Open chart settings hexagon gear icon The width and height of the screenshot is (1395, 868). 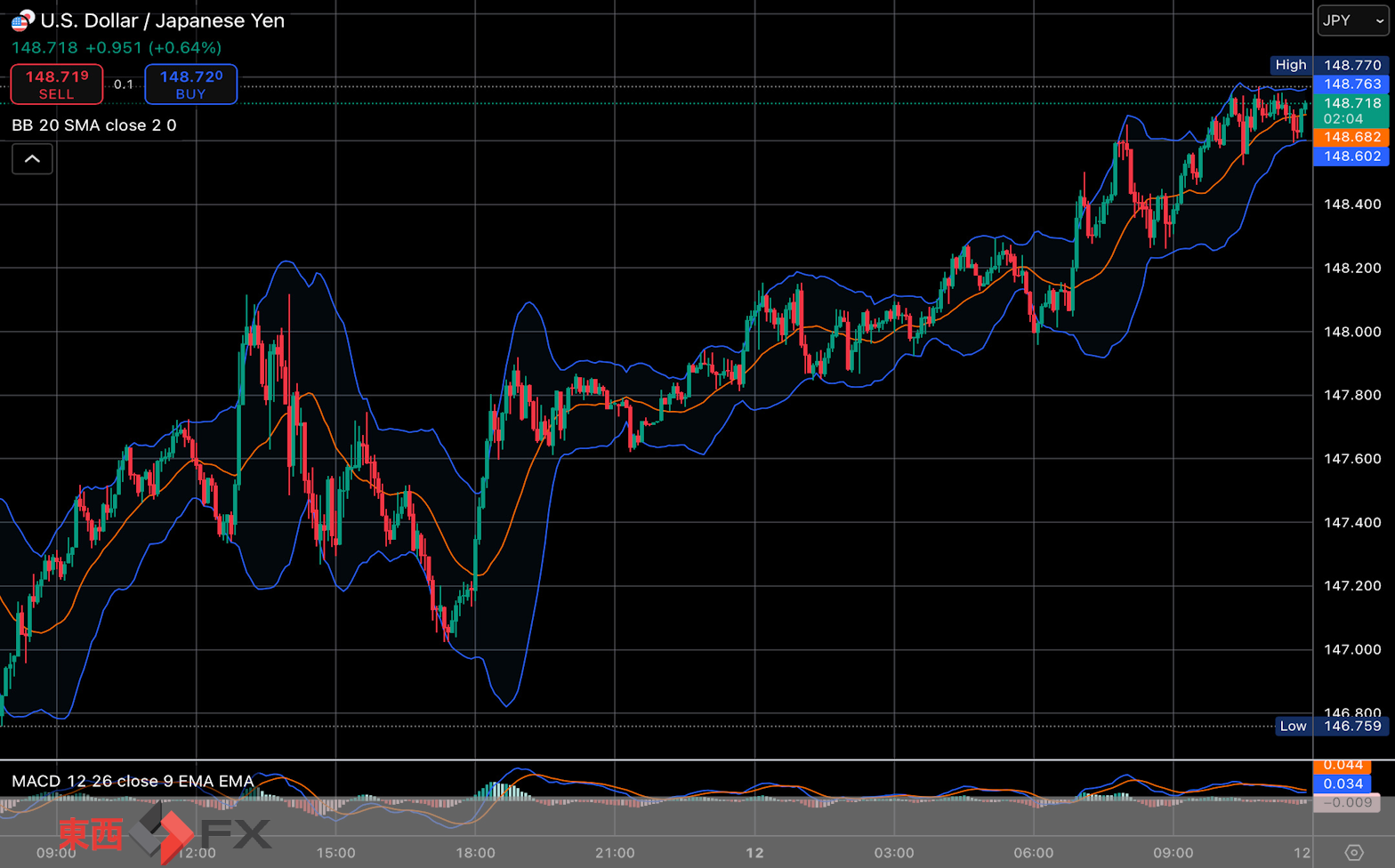[x=1353, y=852]
